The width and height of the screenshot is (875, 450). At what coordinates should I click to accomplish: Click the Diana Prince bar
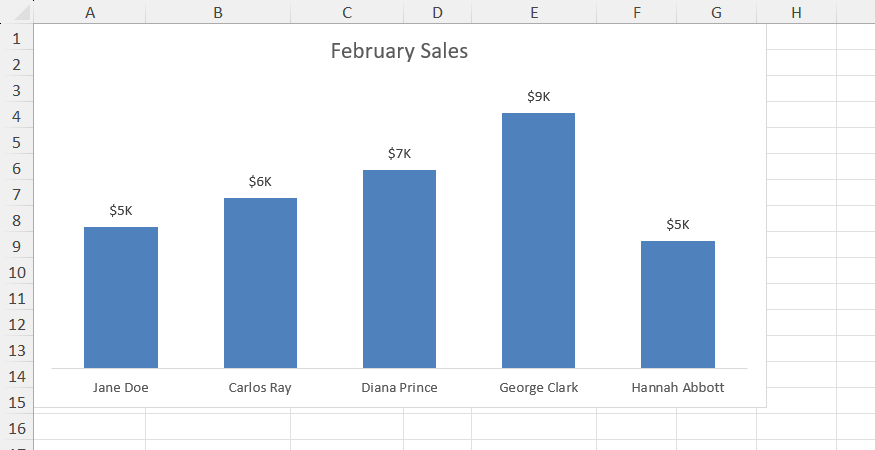pos(399,269)
